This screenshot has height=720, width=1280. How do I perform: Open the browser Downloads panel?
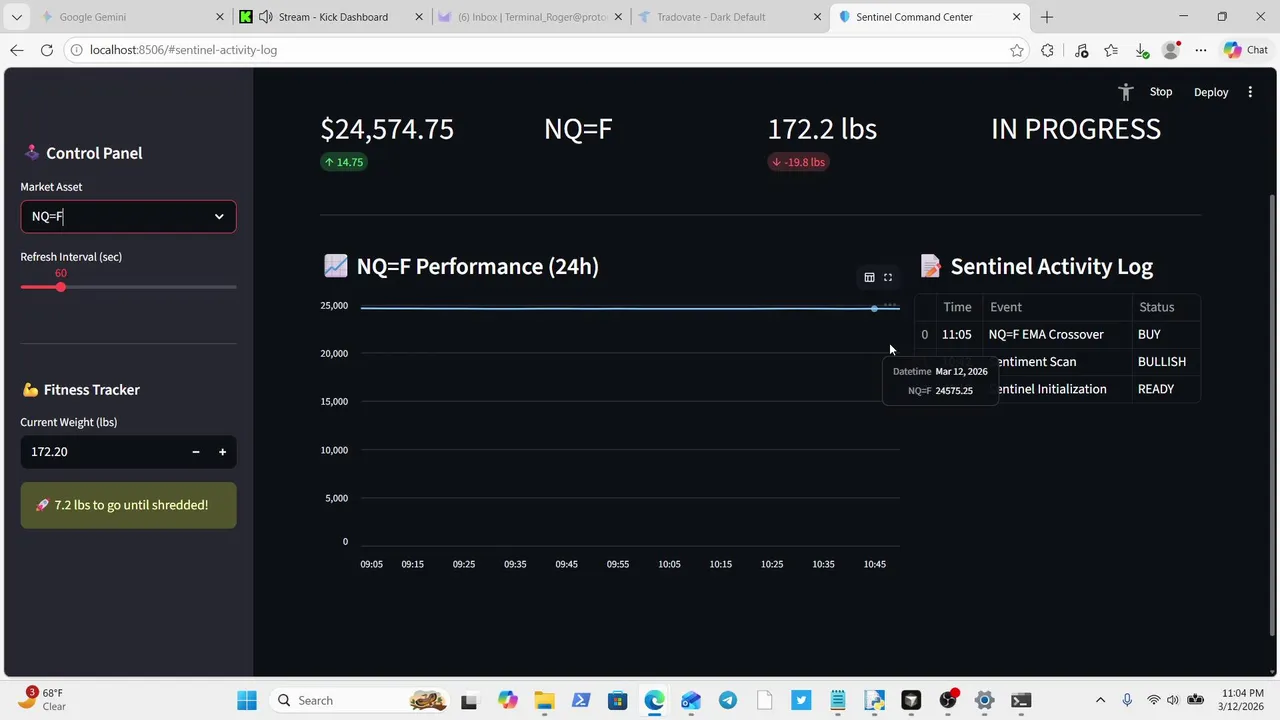[1141, 50]
